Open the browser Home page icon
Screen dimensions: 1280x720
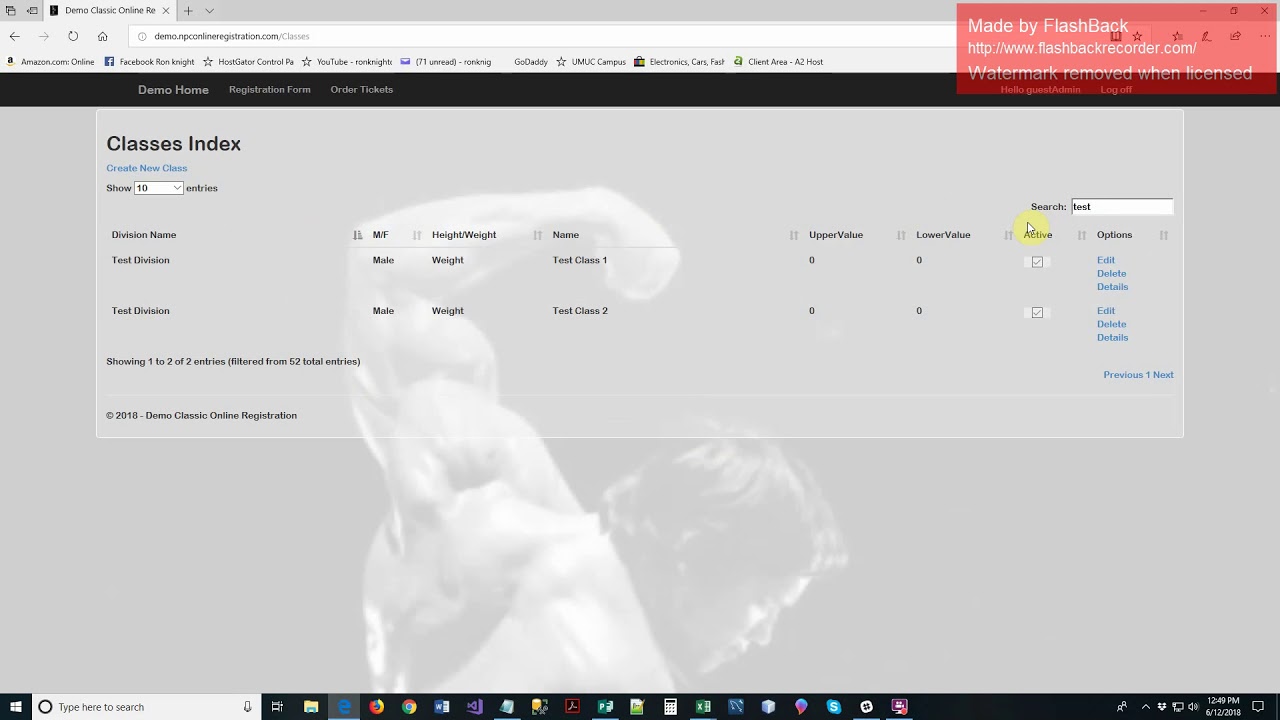(x=102, y=36)
